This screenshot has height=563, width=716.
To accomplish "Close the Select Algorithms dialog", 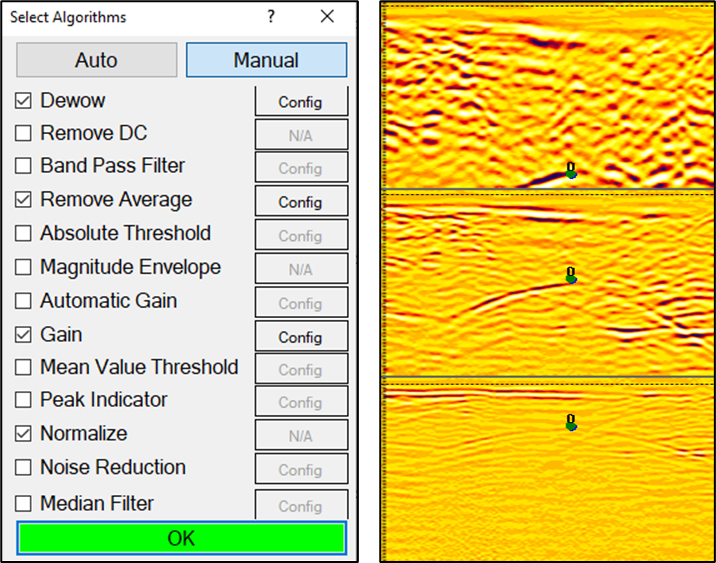I will (327, 17).
